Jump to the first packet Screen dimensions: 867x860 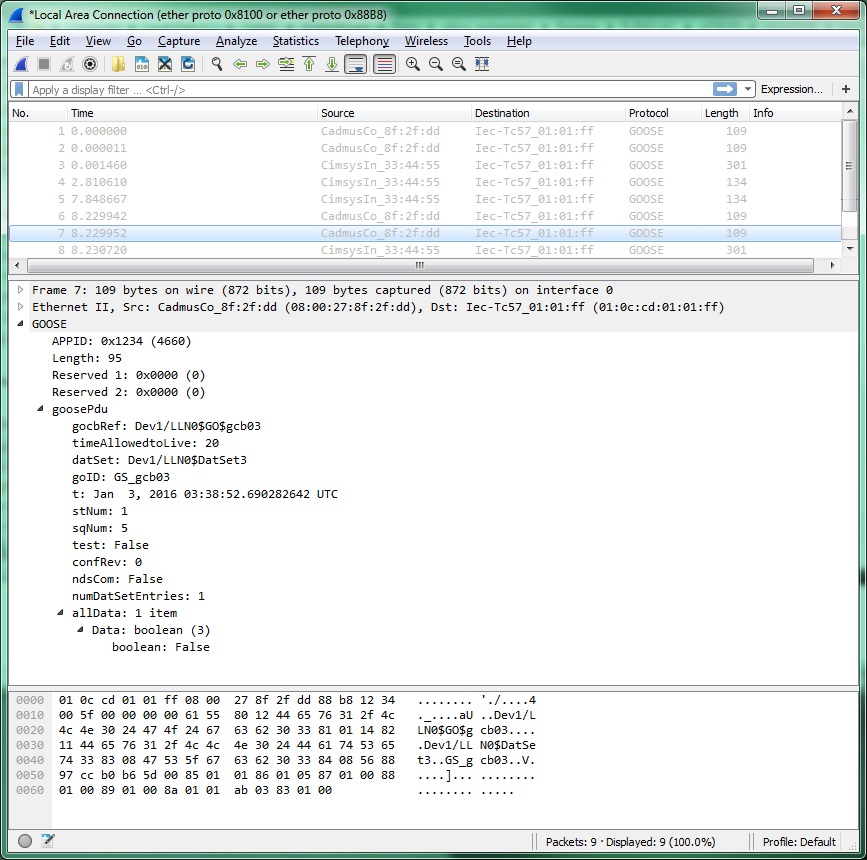tap(309, 64)
